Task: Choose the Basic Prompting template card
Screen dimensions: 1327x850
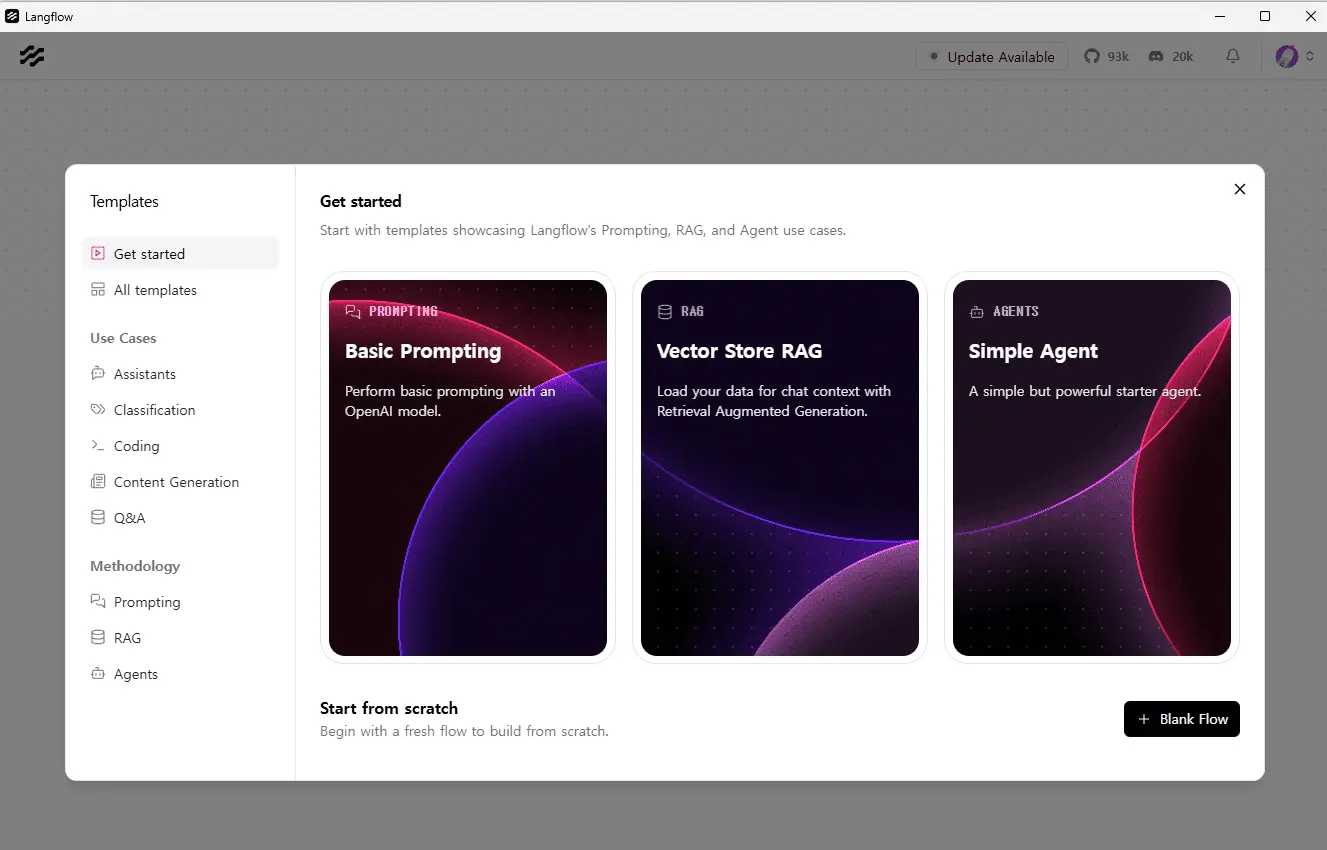Action: point(468,468)
